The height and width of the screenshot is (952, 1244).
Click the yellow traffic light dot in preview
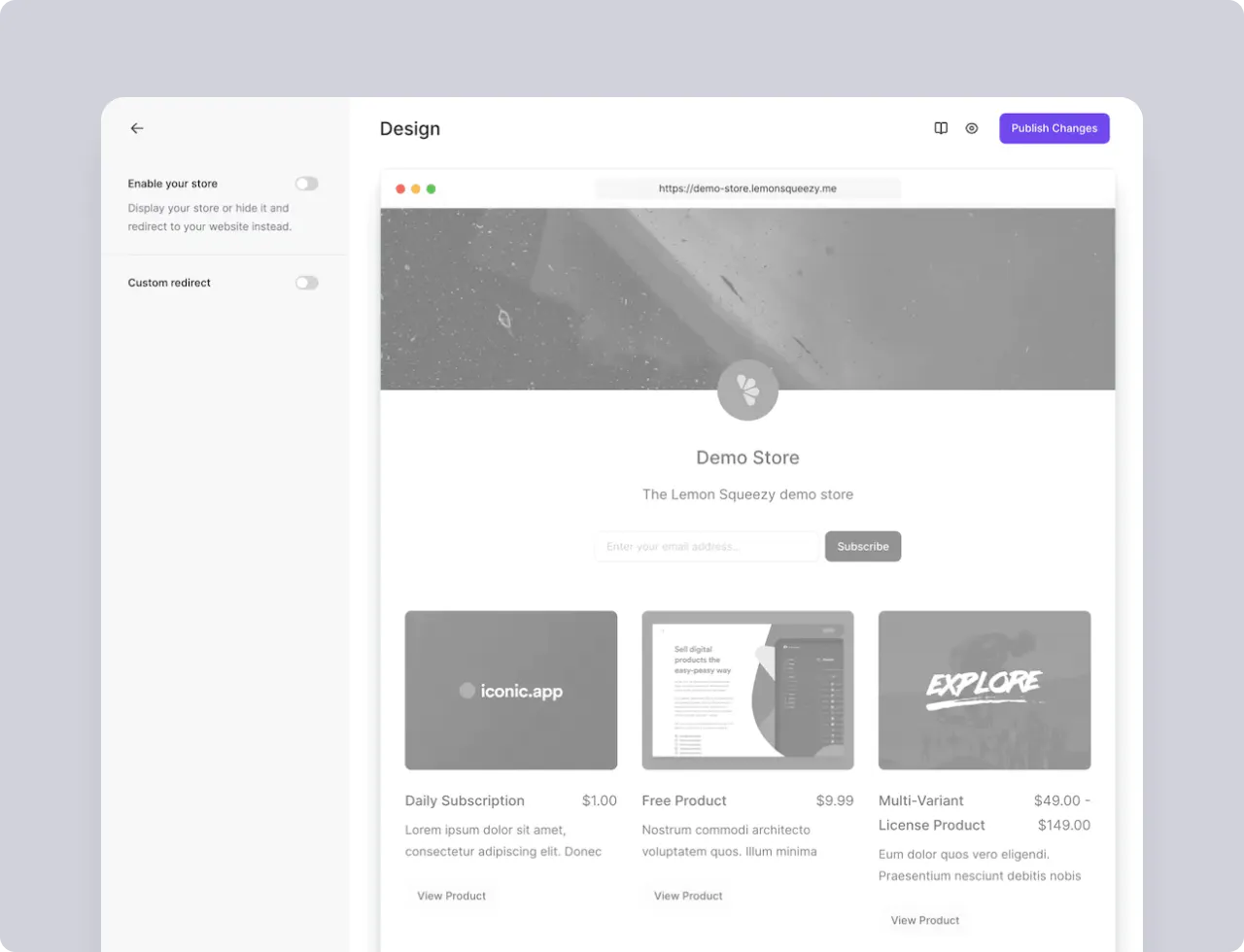pos(416,188)
